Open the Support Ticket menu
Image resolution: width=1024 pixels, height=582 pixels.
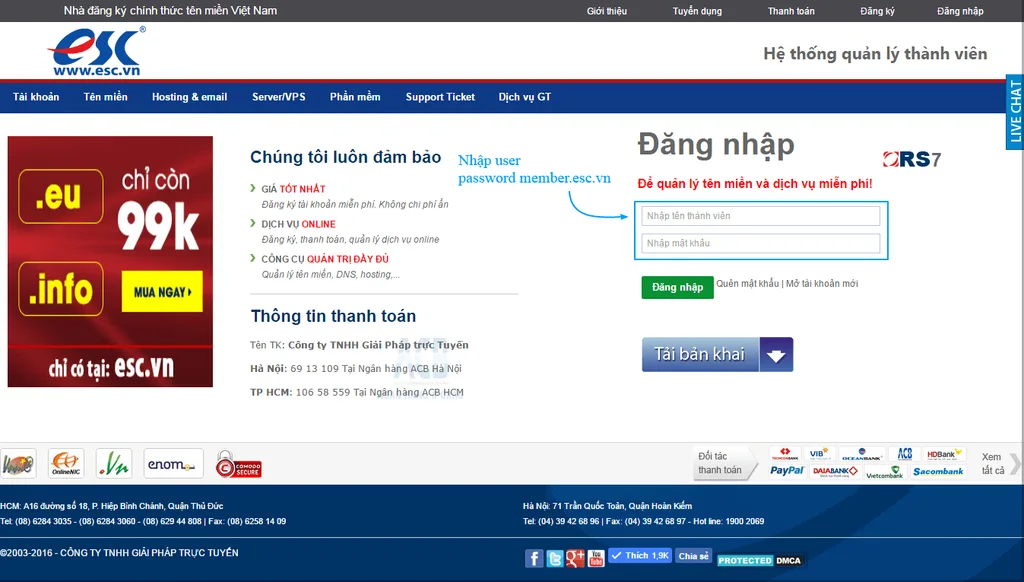tap(440, 97)
